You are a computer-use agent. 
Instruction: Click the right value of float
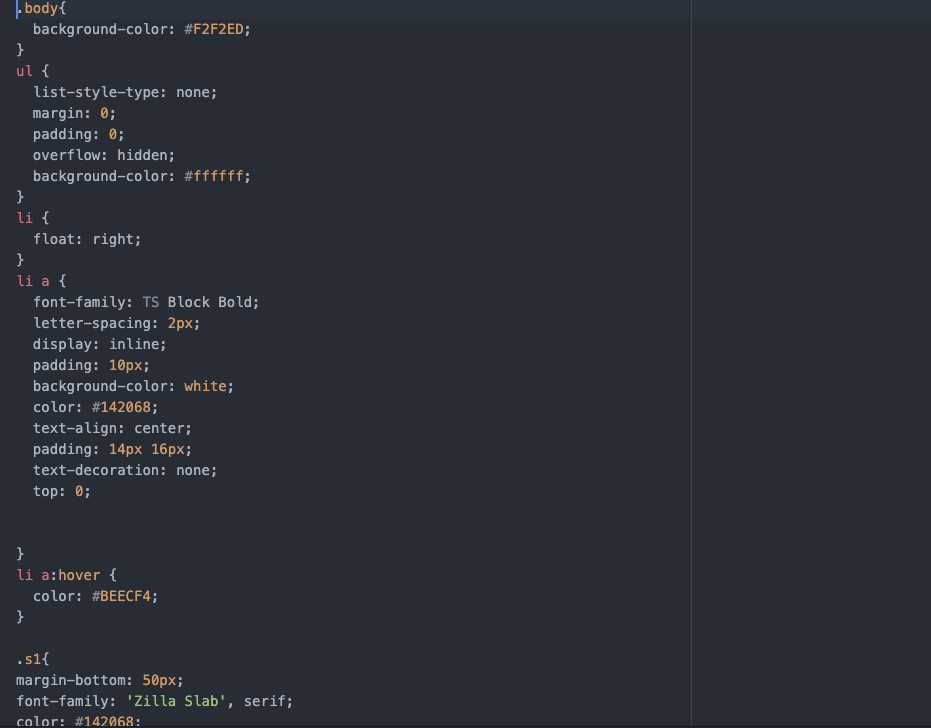click(113, 239)
